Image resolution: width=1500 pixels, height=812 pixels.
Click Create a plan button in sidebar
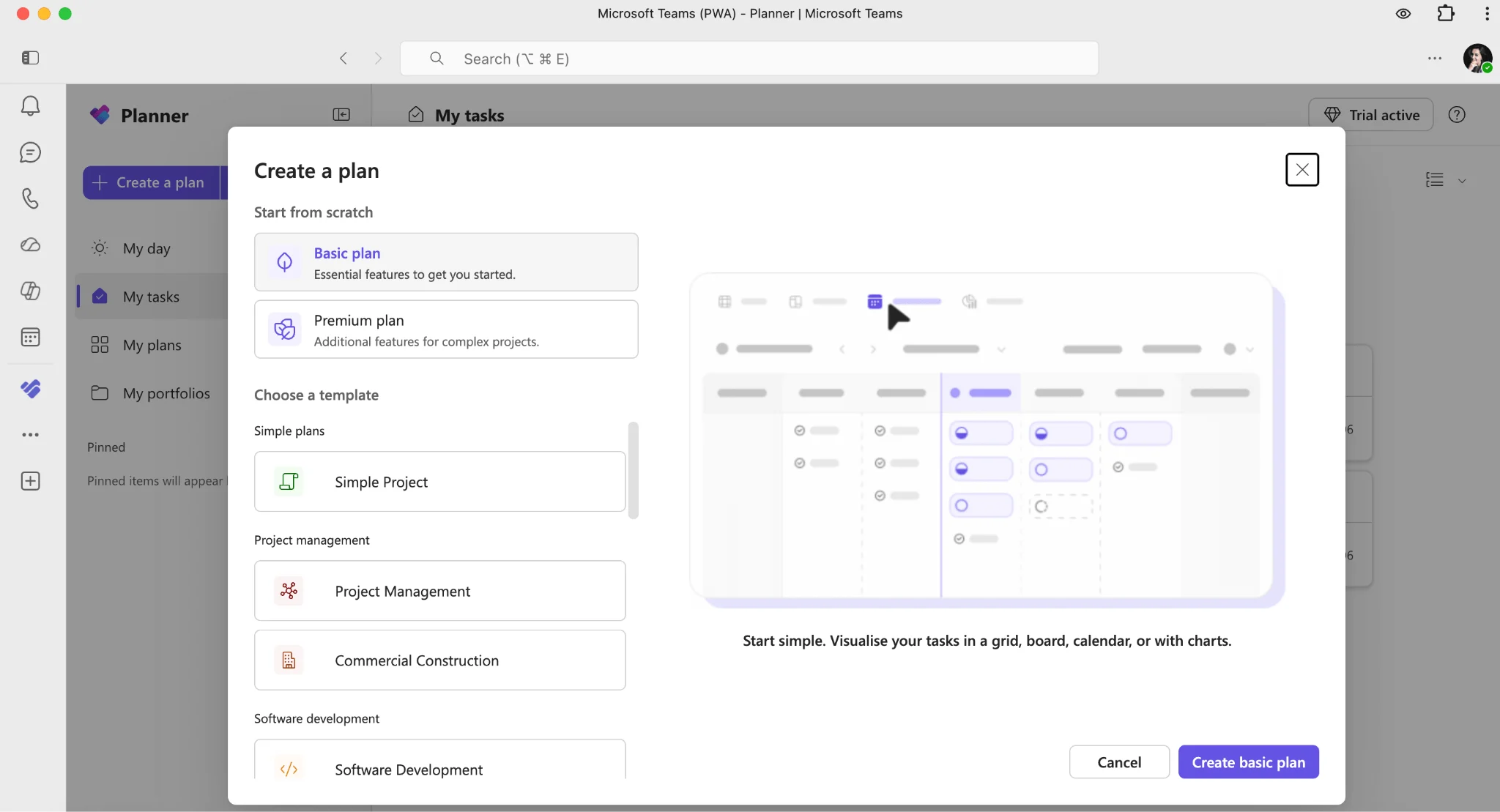[151, 182]
